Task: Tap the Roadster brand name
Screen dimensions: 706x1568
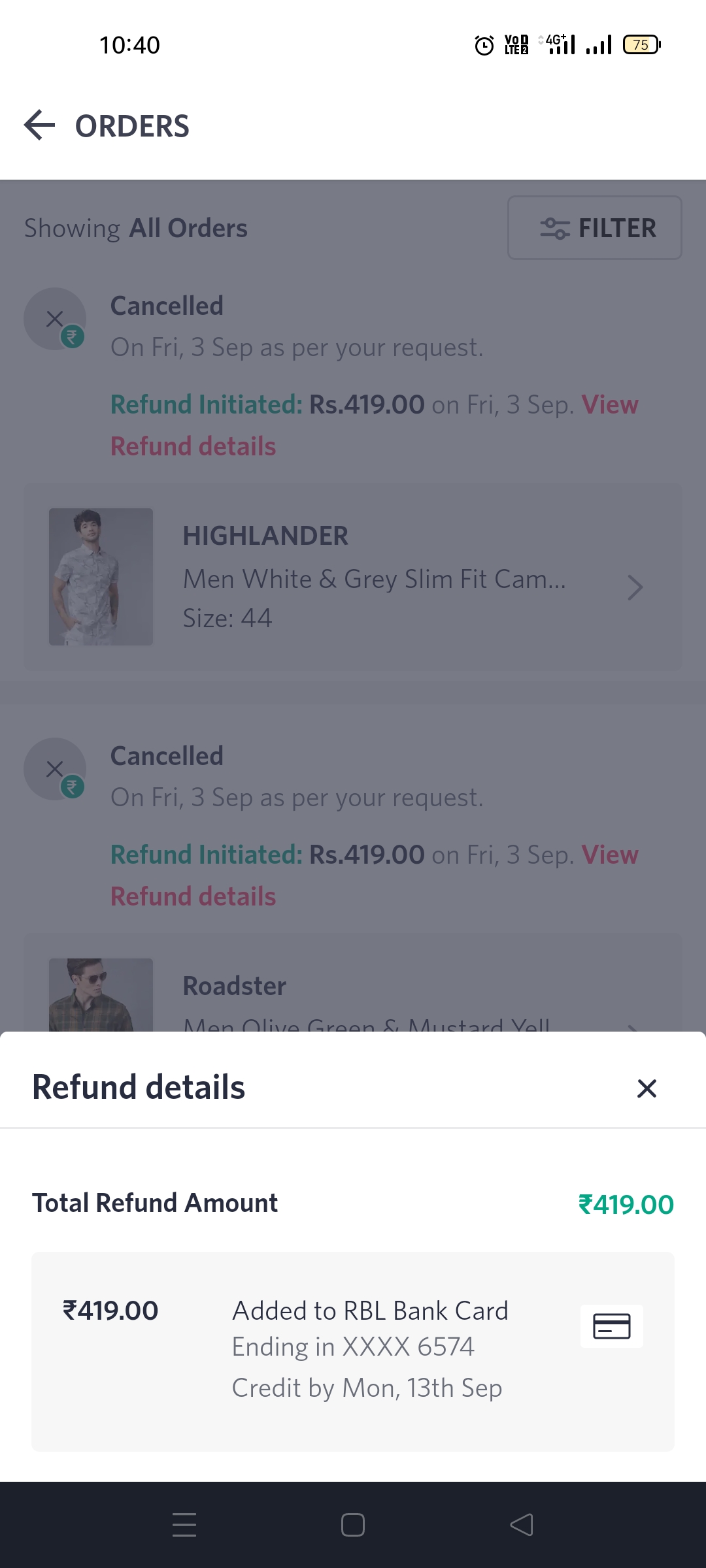Action: coord(235,987)
